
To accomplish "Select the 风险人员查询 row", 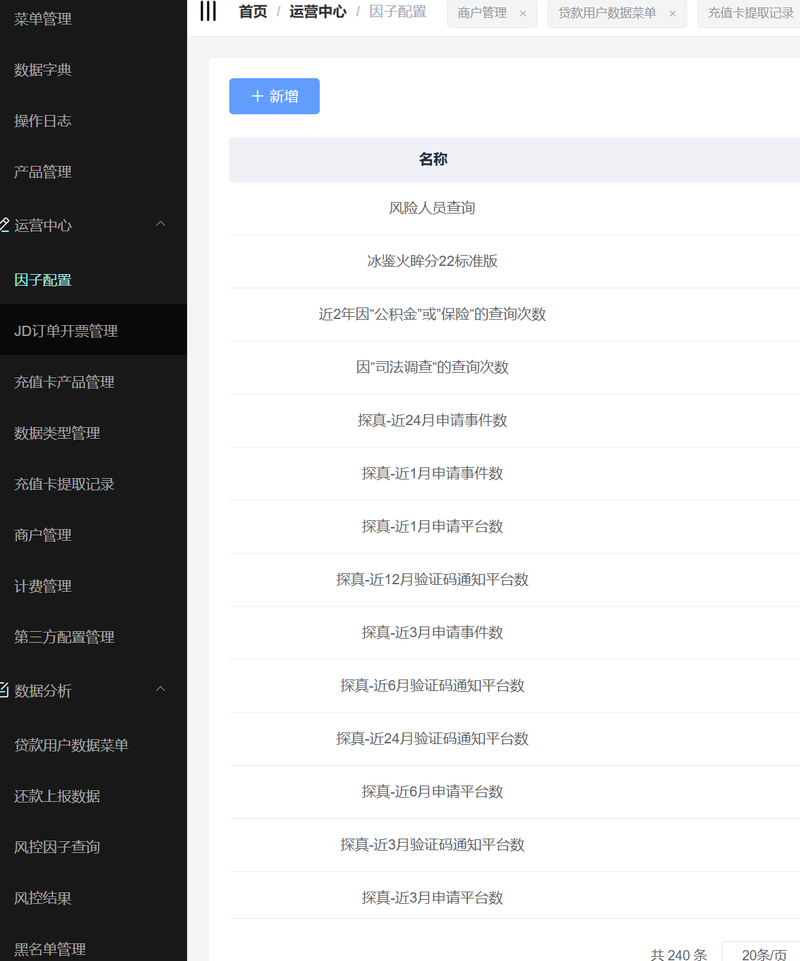I will (514, 208).
